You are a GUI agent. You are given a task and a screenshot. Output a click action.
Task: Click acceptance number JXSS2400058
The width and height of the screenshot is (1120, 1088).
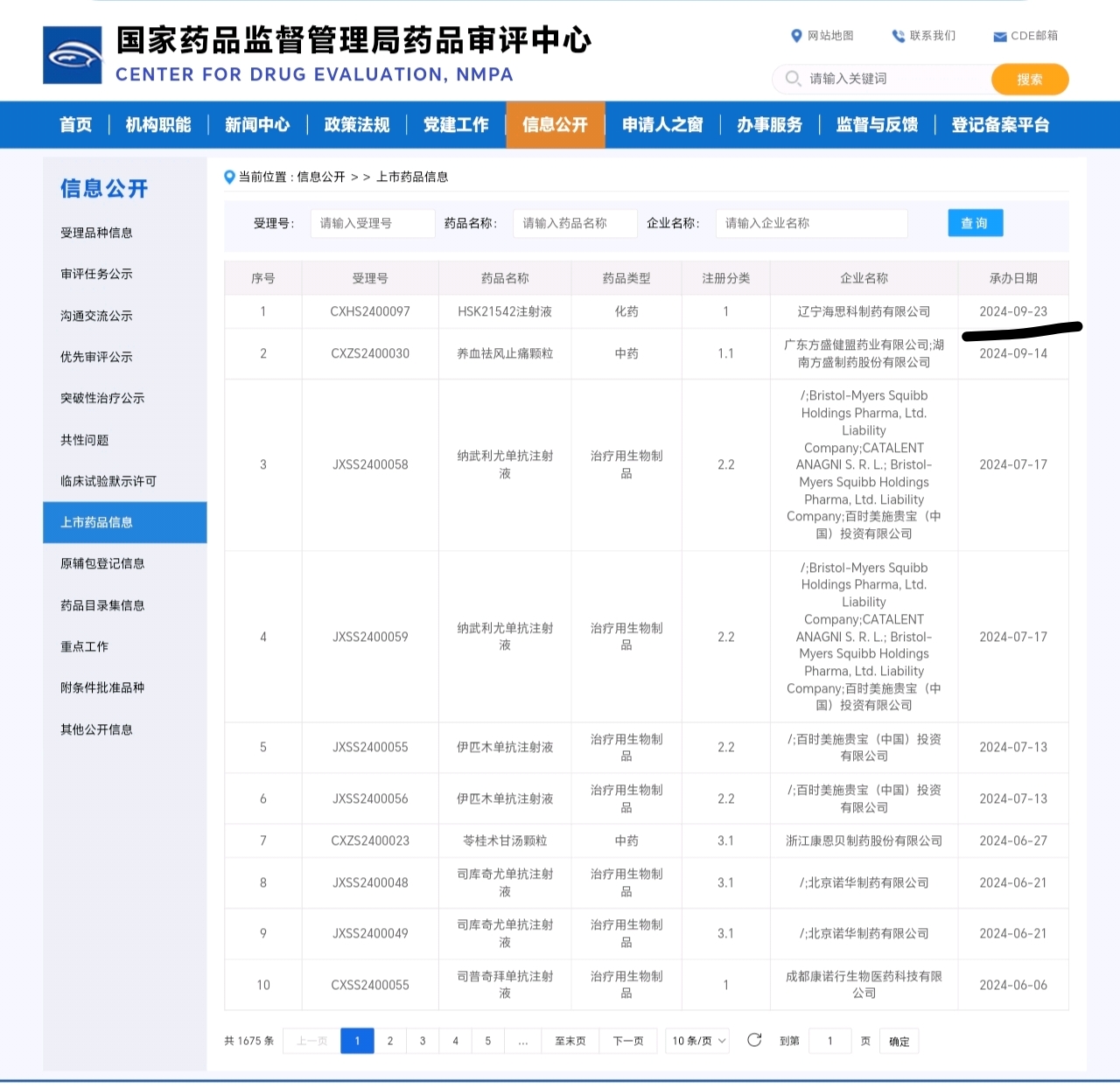tap(370, 464)
